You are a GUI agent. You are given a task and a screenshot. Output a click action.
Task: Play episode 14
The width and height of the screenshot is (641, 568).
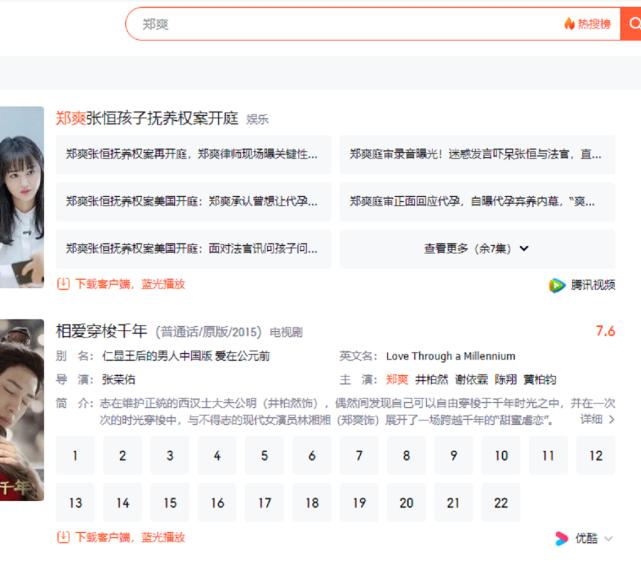tap(122, 503)
